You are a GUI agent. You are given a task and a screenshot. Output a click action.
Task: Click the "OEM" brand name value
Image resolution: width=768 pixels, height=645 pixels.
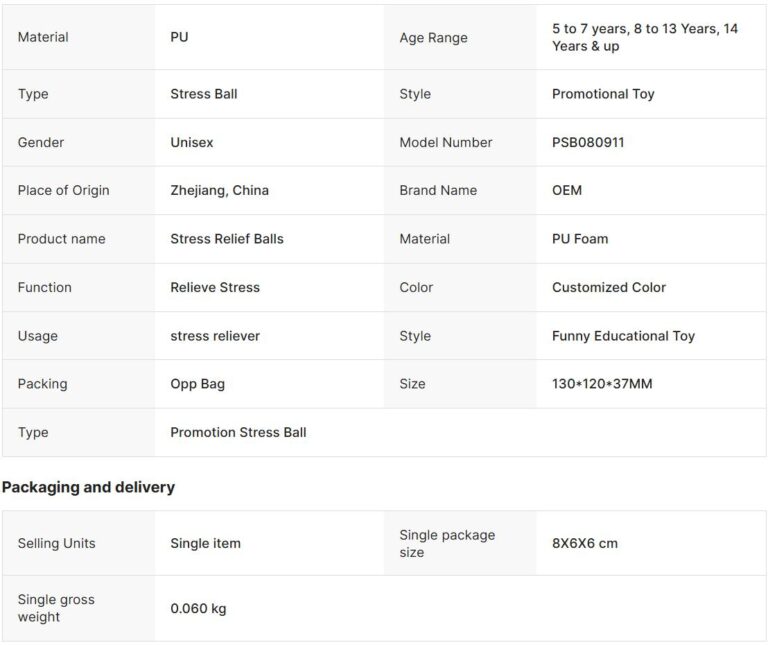[566, 190]
